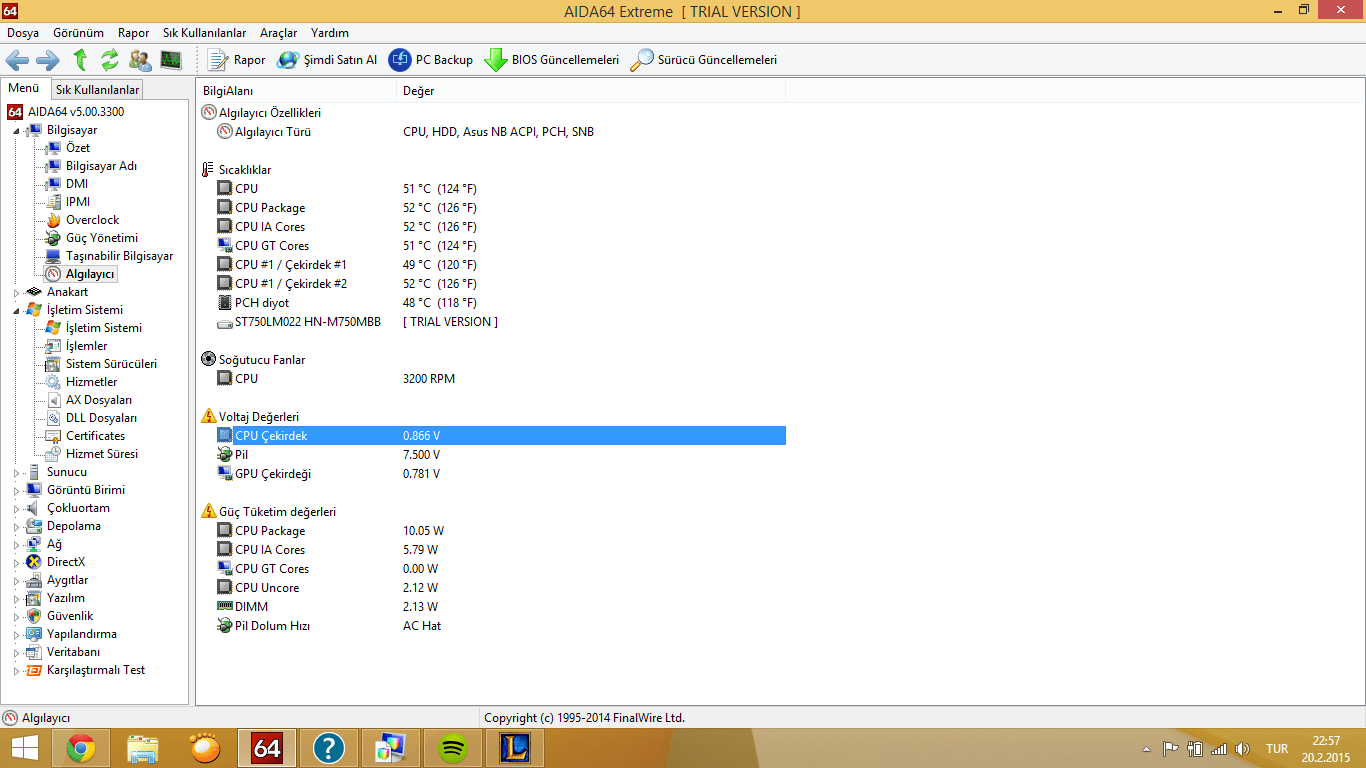
Task: Open League of Legends taskbar icon
Action: coord(514,748)
